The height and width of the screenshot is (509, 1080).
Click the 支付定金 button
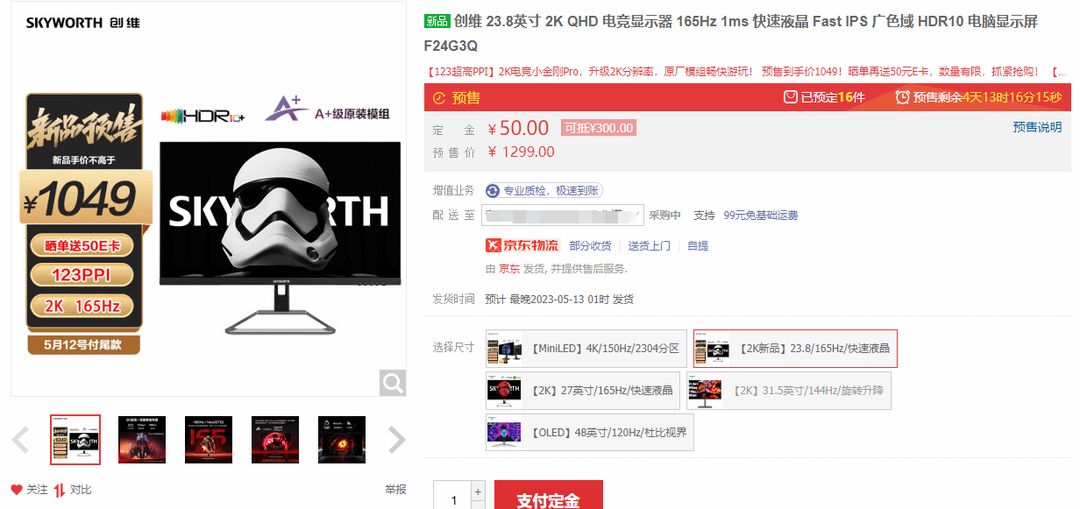click(548, 496)
